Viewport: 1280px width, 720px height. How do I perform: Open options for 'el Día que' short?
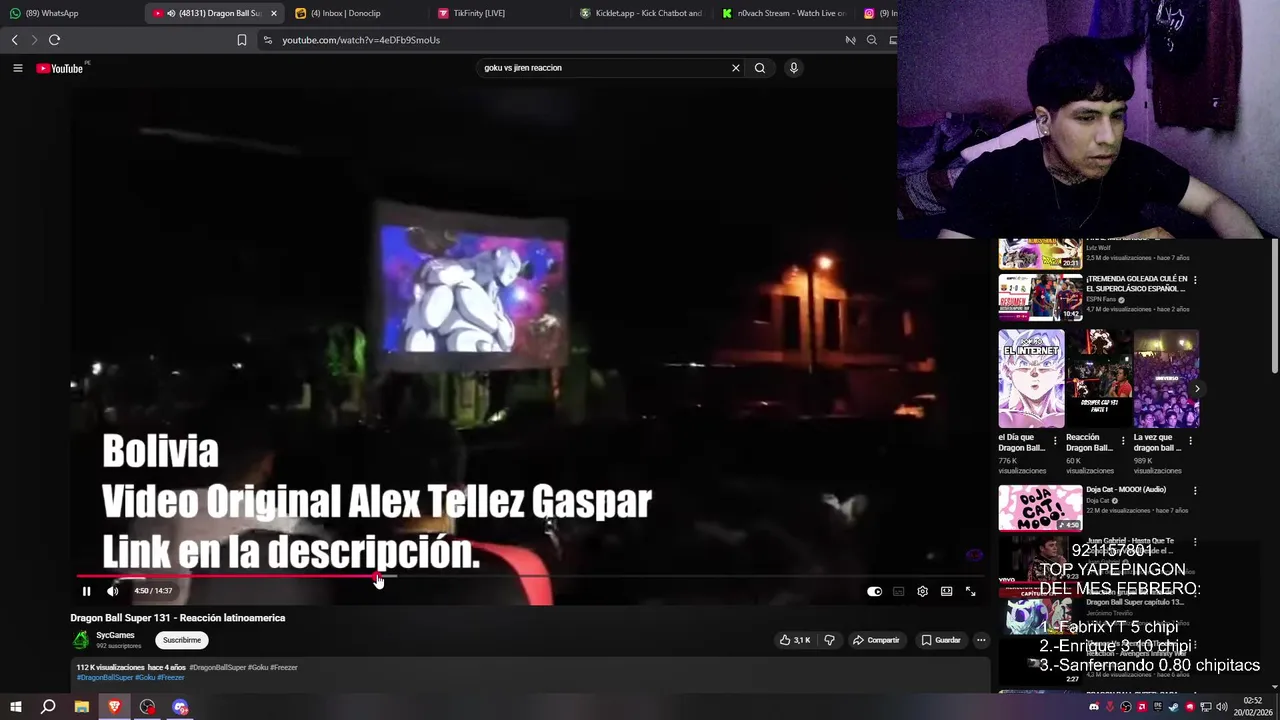pos(1055,440)
